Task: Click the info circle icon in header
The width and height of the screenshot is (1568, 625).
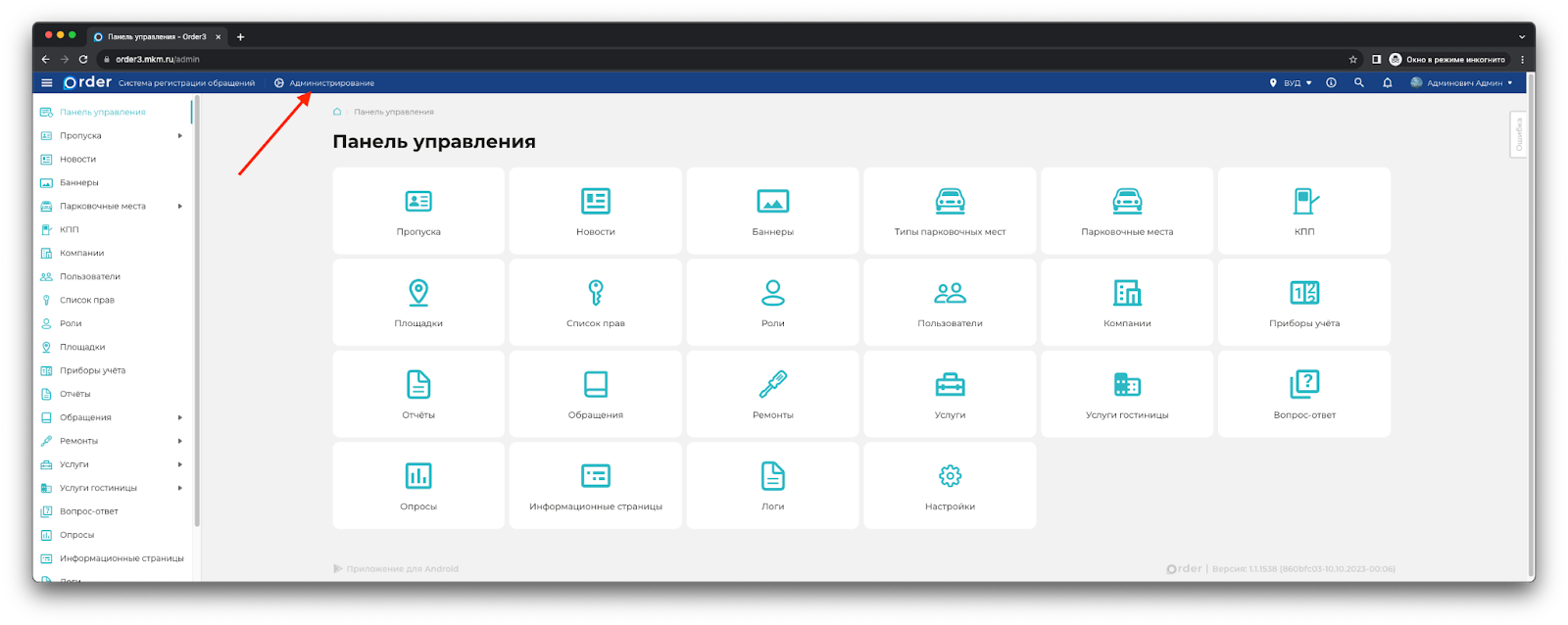Action: [1331, 83]
